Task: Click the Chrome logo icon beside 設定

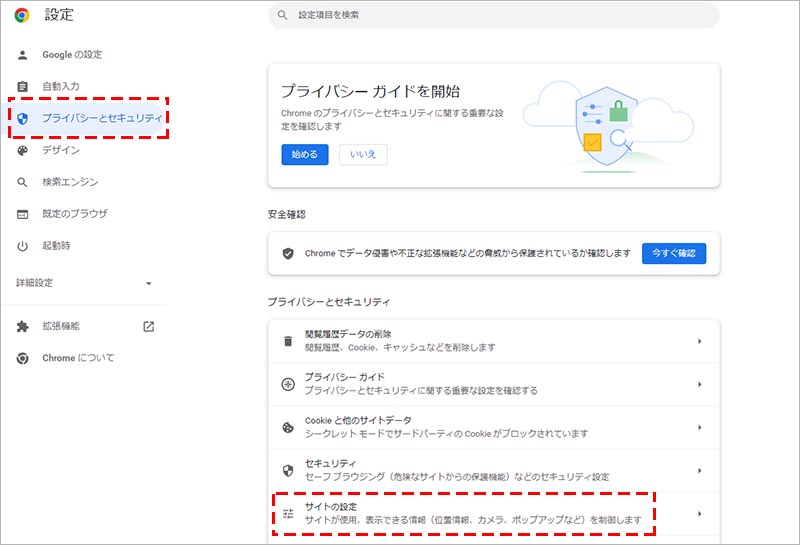Action: [22, 15]
